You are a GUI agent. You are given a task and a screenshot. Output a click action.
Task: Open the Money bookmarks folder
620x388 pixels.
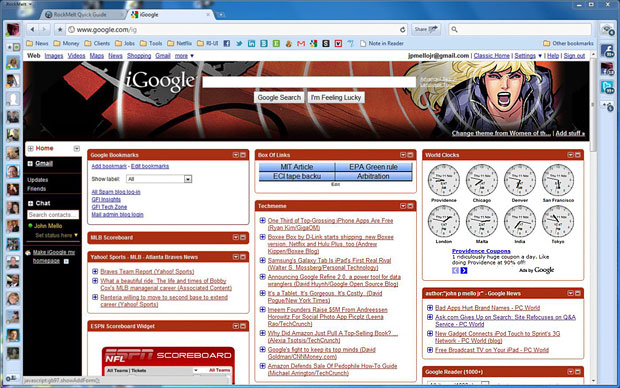point(66,44)
